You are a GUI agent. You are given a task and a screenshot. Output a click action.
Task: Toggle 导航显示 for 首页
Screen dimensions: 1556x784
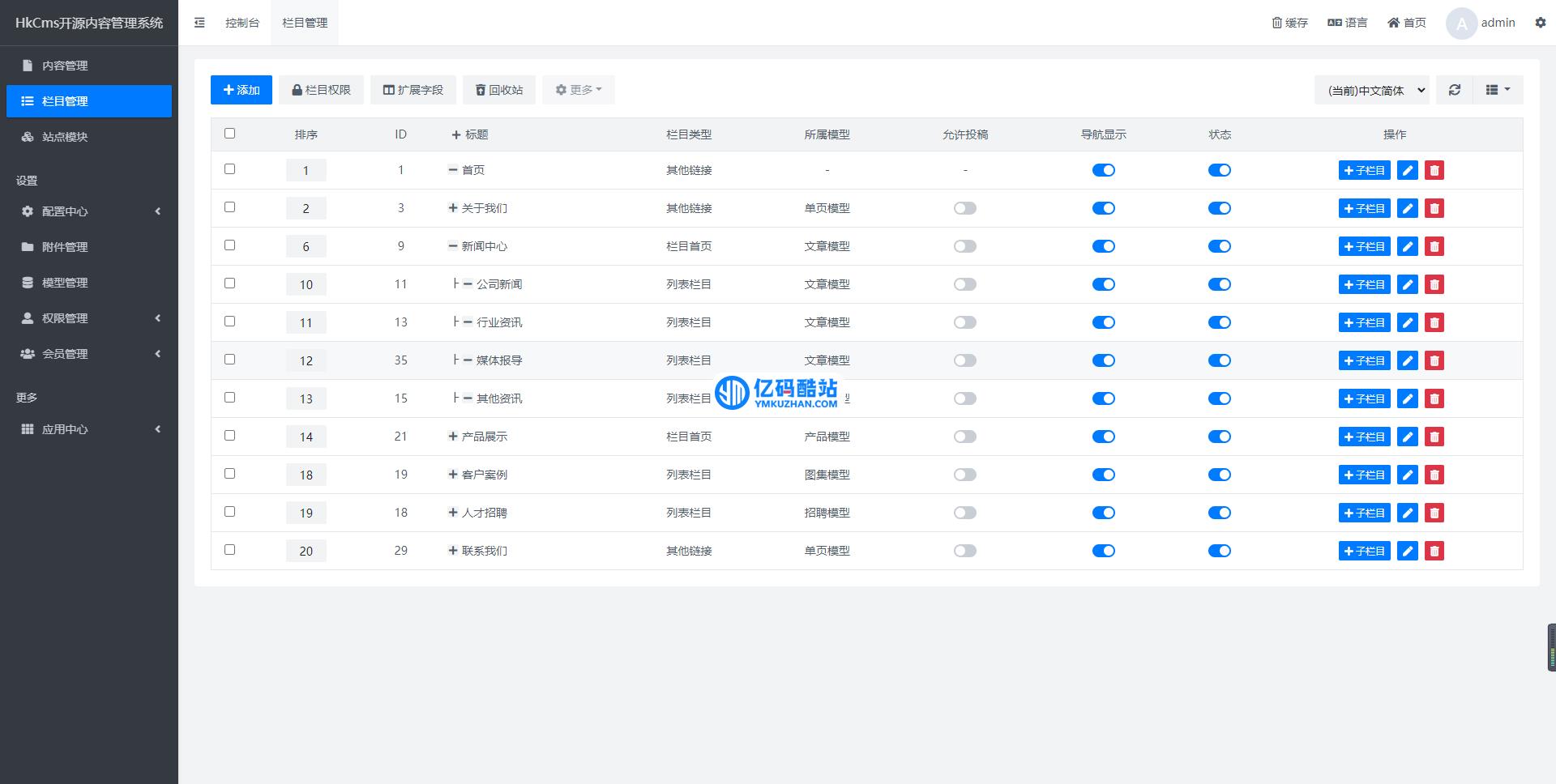1104,170
